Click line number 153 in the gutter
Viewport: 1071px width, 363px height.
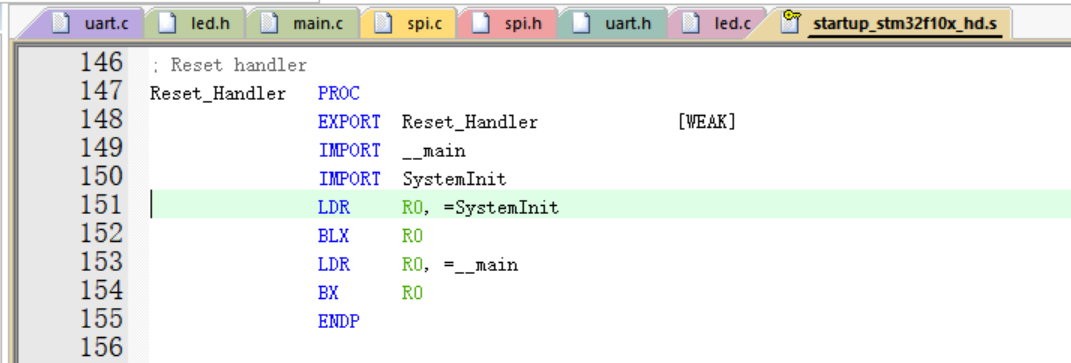[x=101, y=262]
